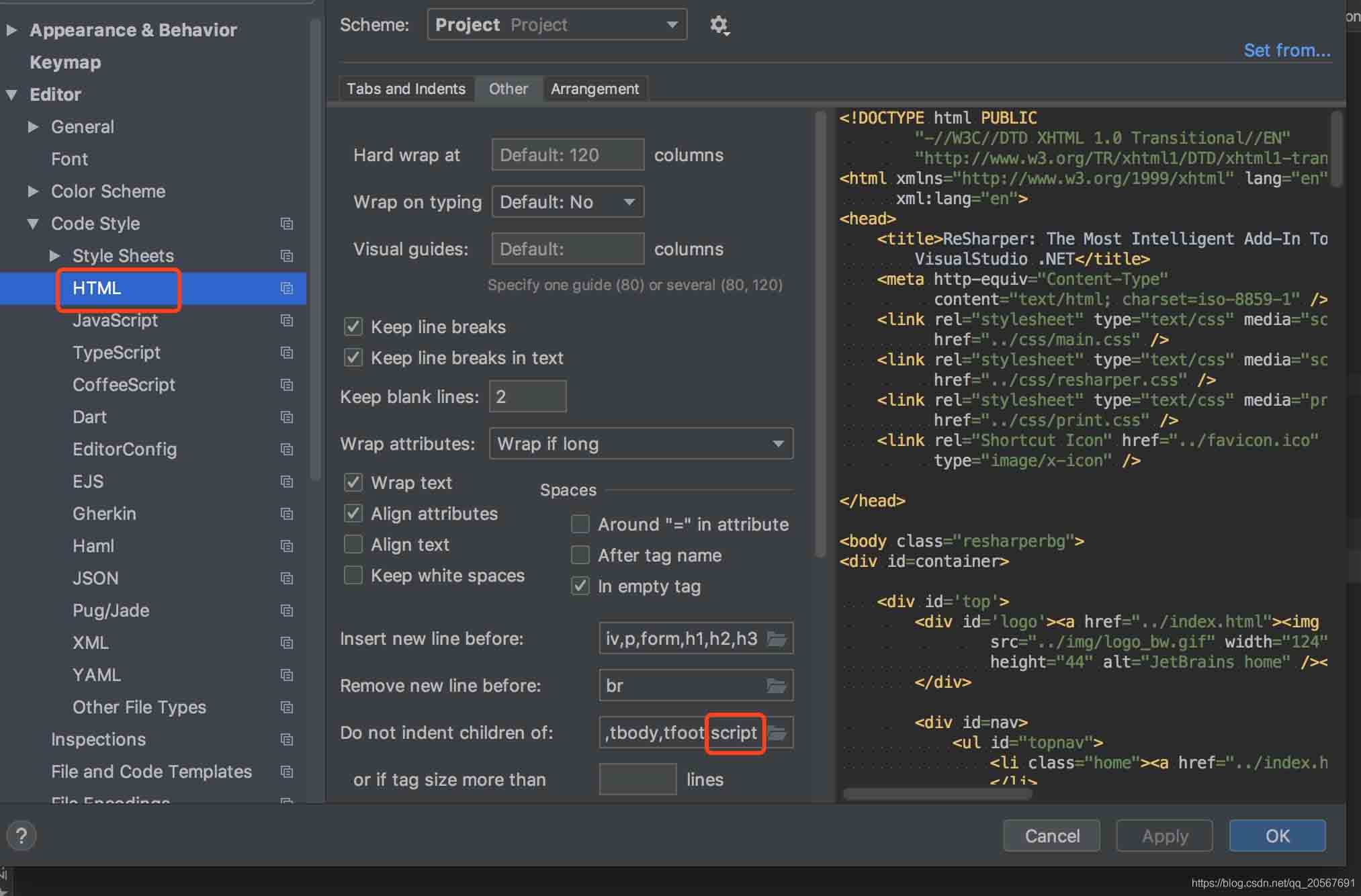1361x896 pixels.
Task: Toggle the Keep line breaks checkbox
Action: point(356,326)
